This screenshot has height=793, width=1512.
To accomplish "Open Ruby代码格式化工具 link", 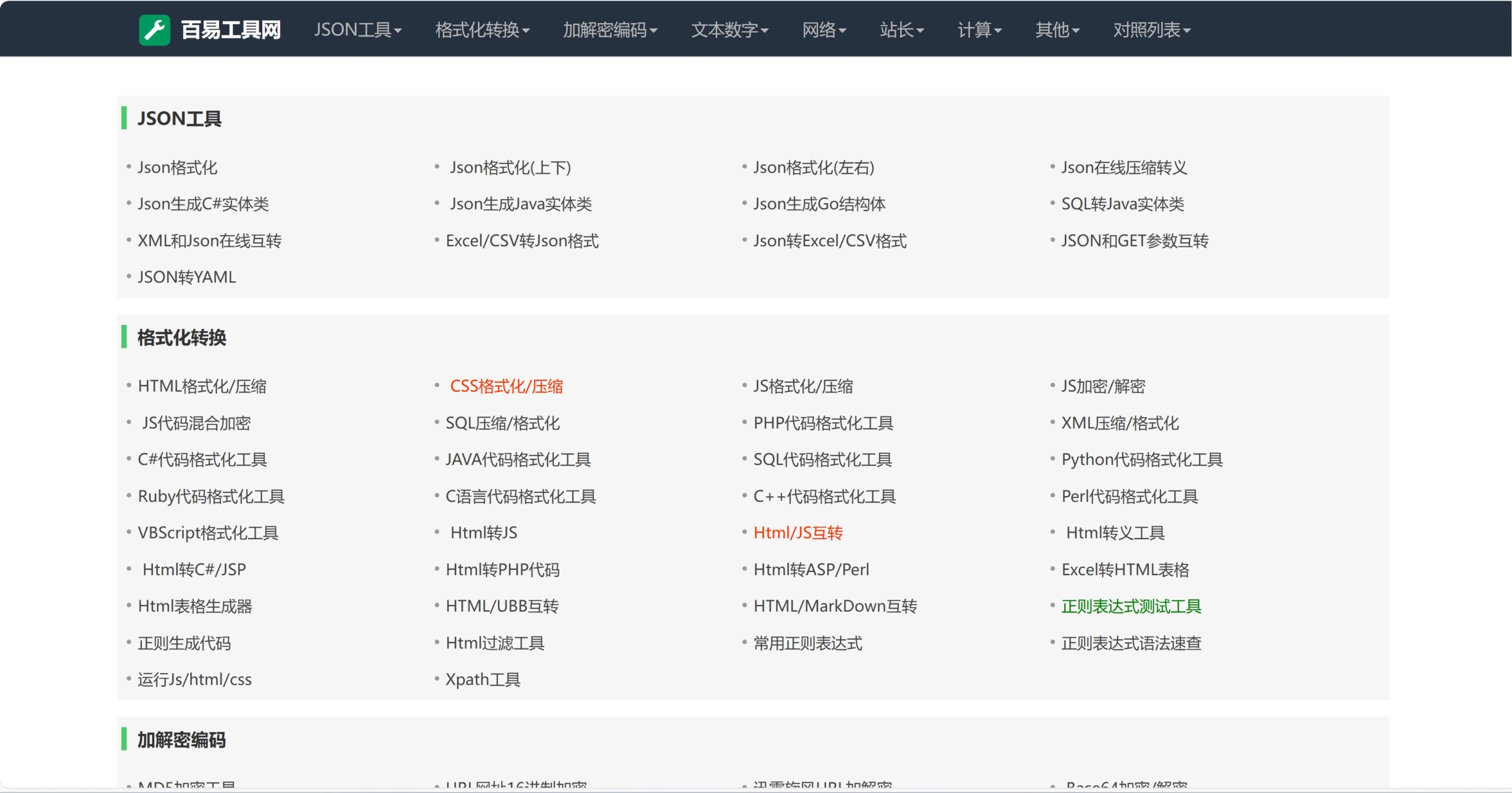I will click(x=211, y=497).
